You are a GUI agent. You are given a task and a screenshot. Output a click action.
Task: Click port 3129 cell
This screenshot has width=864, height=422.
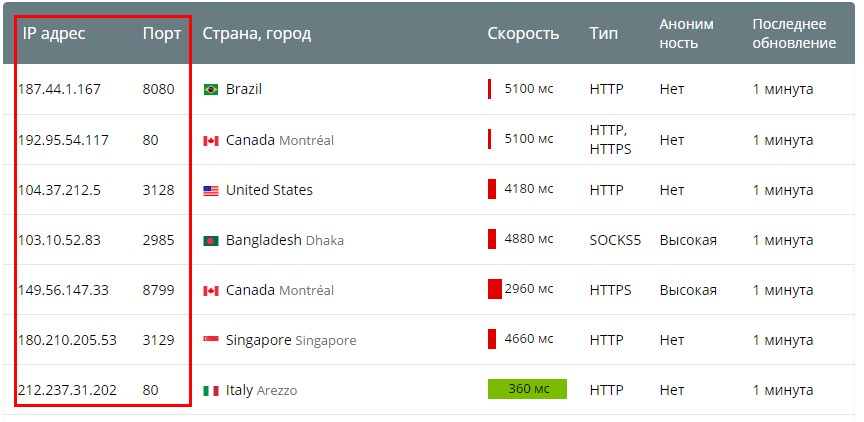(x=158, y=340)
